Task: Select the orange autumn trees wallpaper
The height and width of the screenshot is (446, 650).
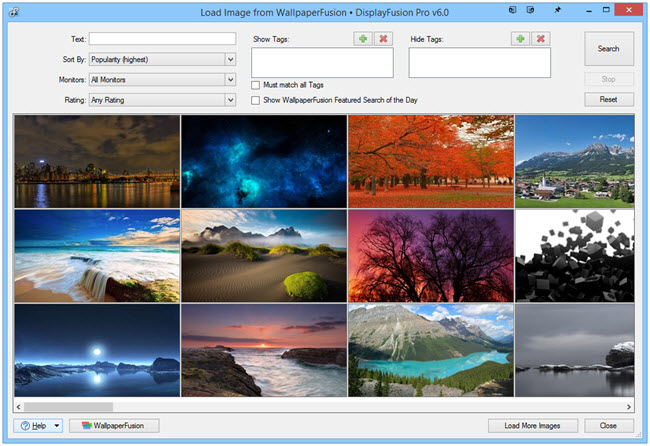Action: tap(431, 161)
